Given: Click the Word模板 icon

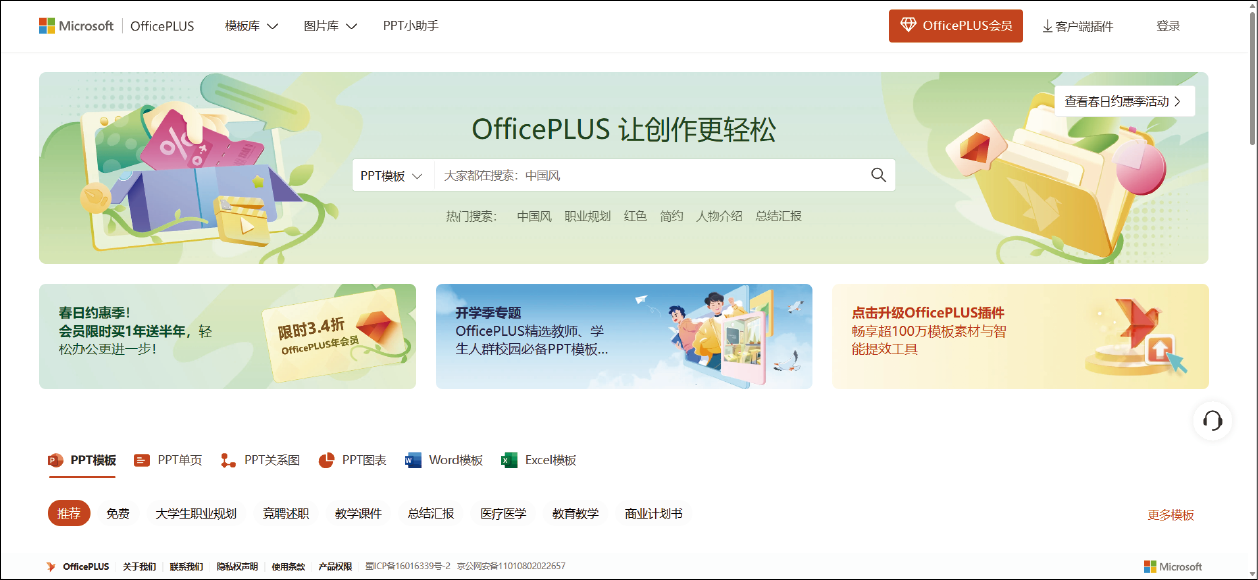Looking at the screenshot, I should pos(413,460).
